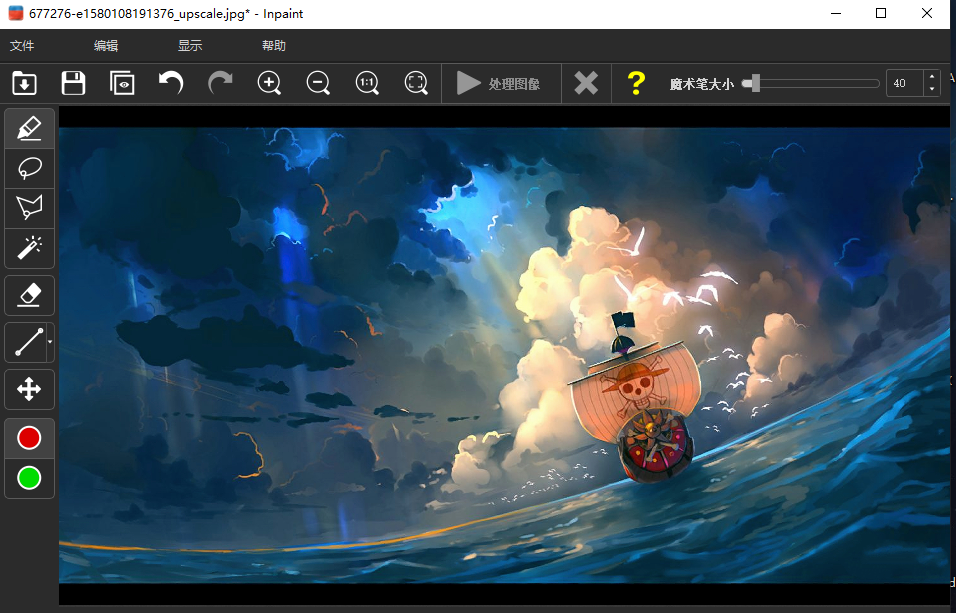Select the Eraser tool
Image resolution: width=956 pixels, height=613 pixels.
(x=29, y=296)
